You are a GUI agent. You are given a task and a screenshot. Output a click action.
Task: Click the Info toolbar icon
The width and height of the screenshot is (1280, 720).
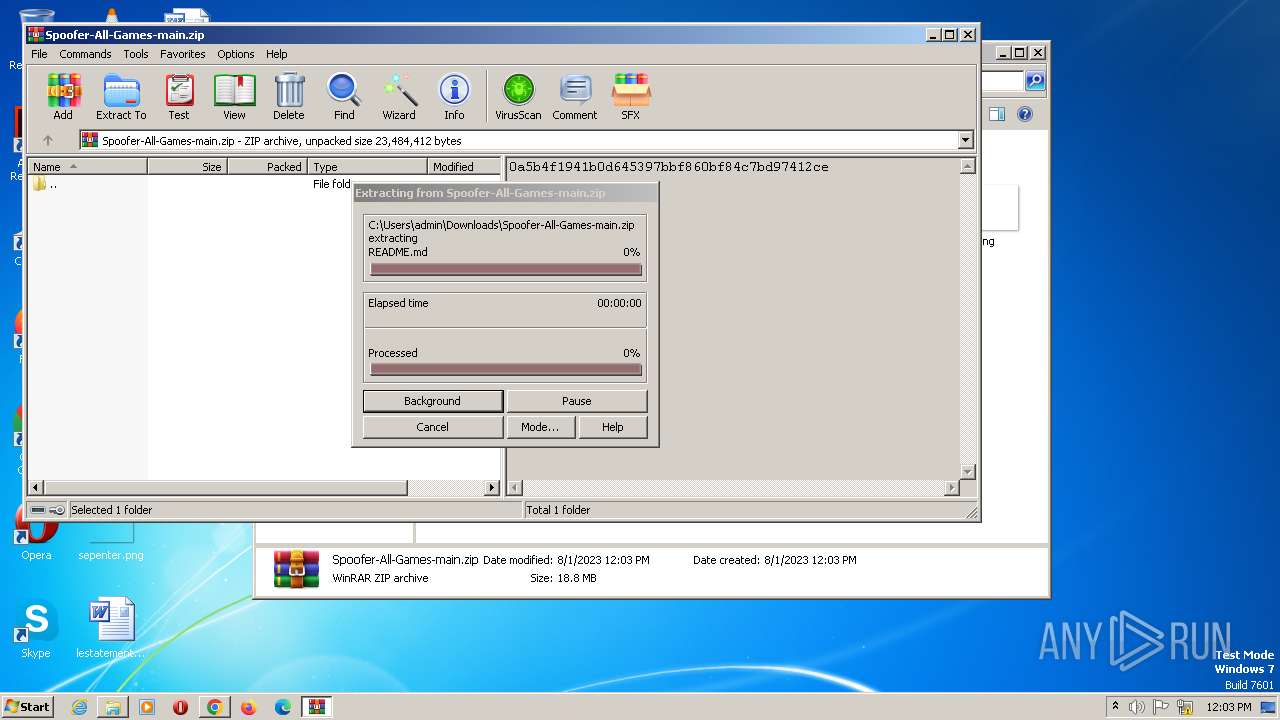pos(454,97)
